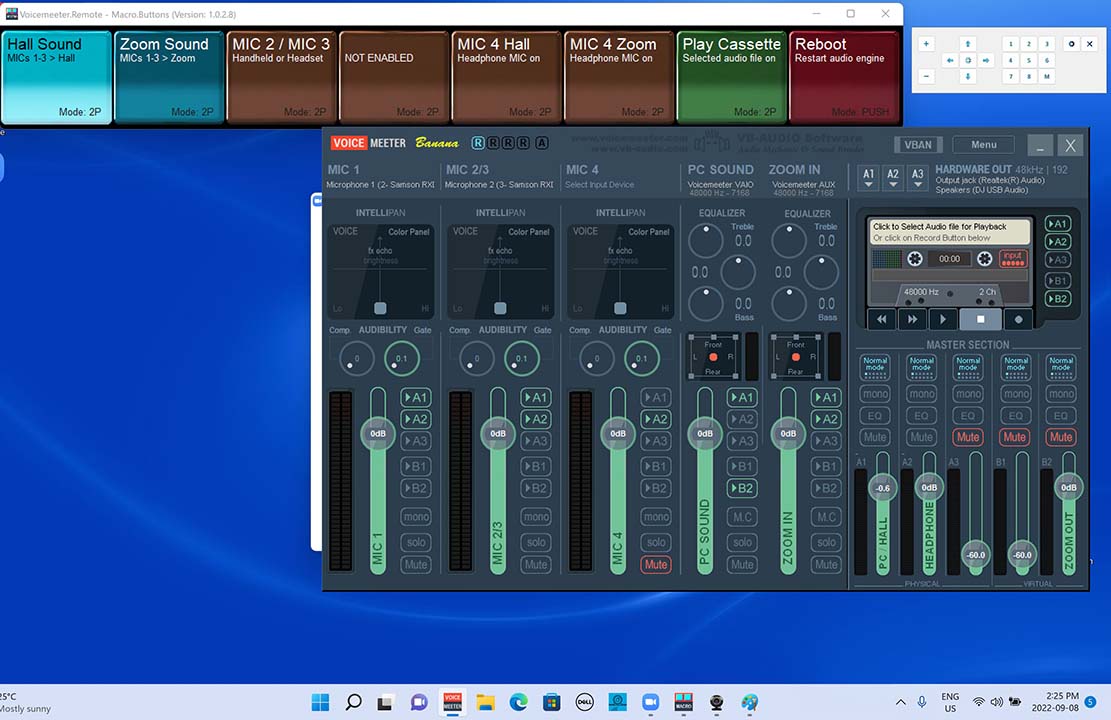The image size is (1111, 720).
Task: Click the cassette display to select an audio file
Action: pos(950,232)
